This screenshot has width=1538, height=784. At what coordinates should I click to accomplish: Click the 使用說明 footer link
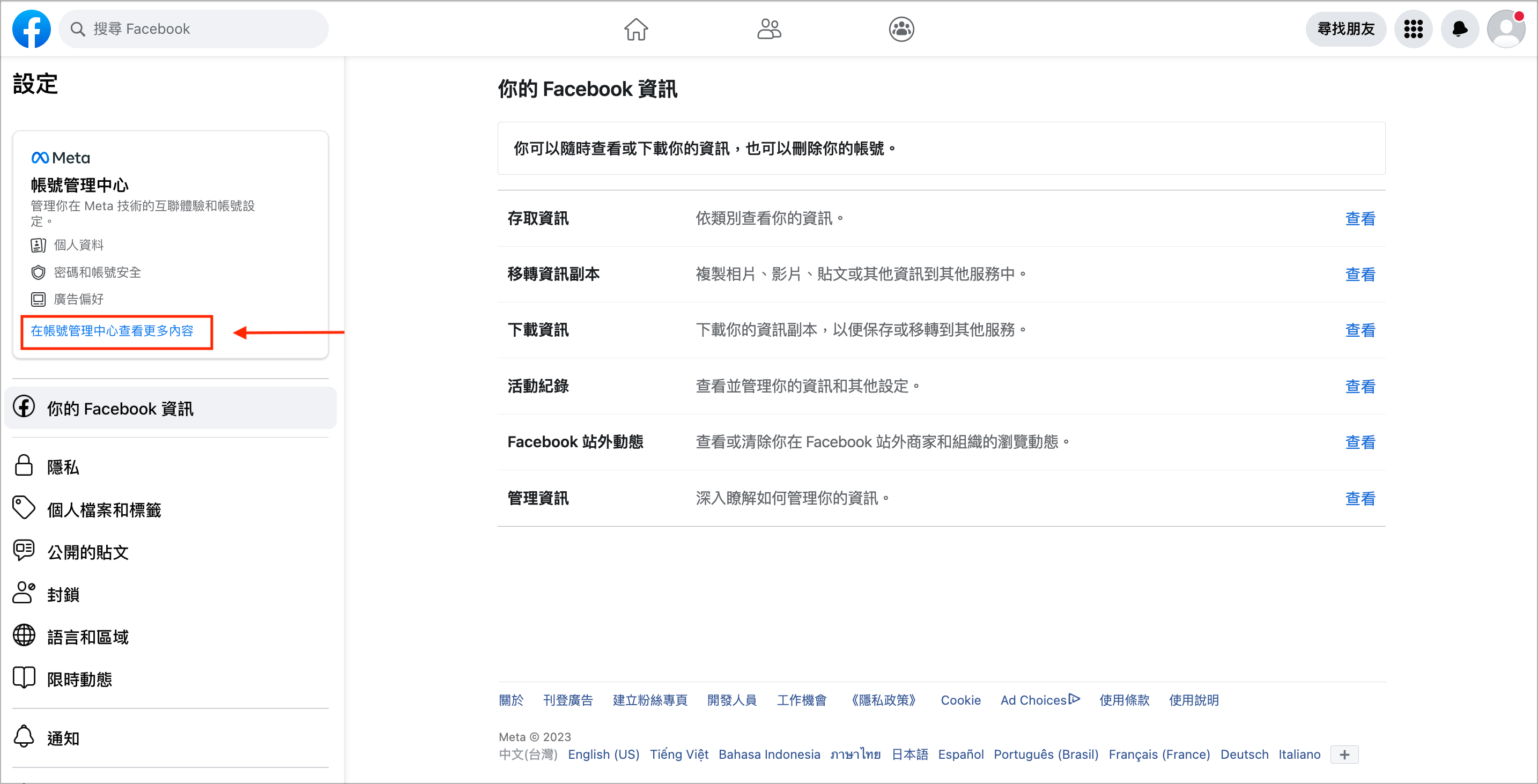pyautogui.click(x=1194, y=700)
